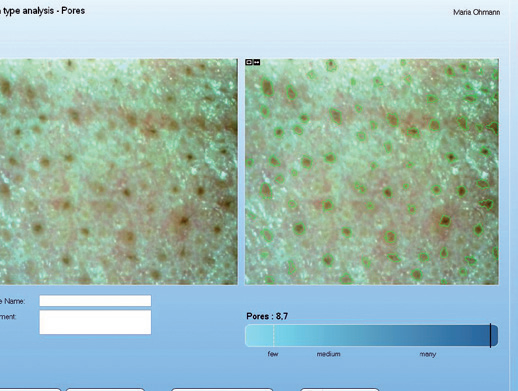
Task: Select the analyzed image with green pore outlines
Action: [x=372, y=172]
